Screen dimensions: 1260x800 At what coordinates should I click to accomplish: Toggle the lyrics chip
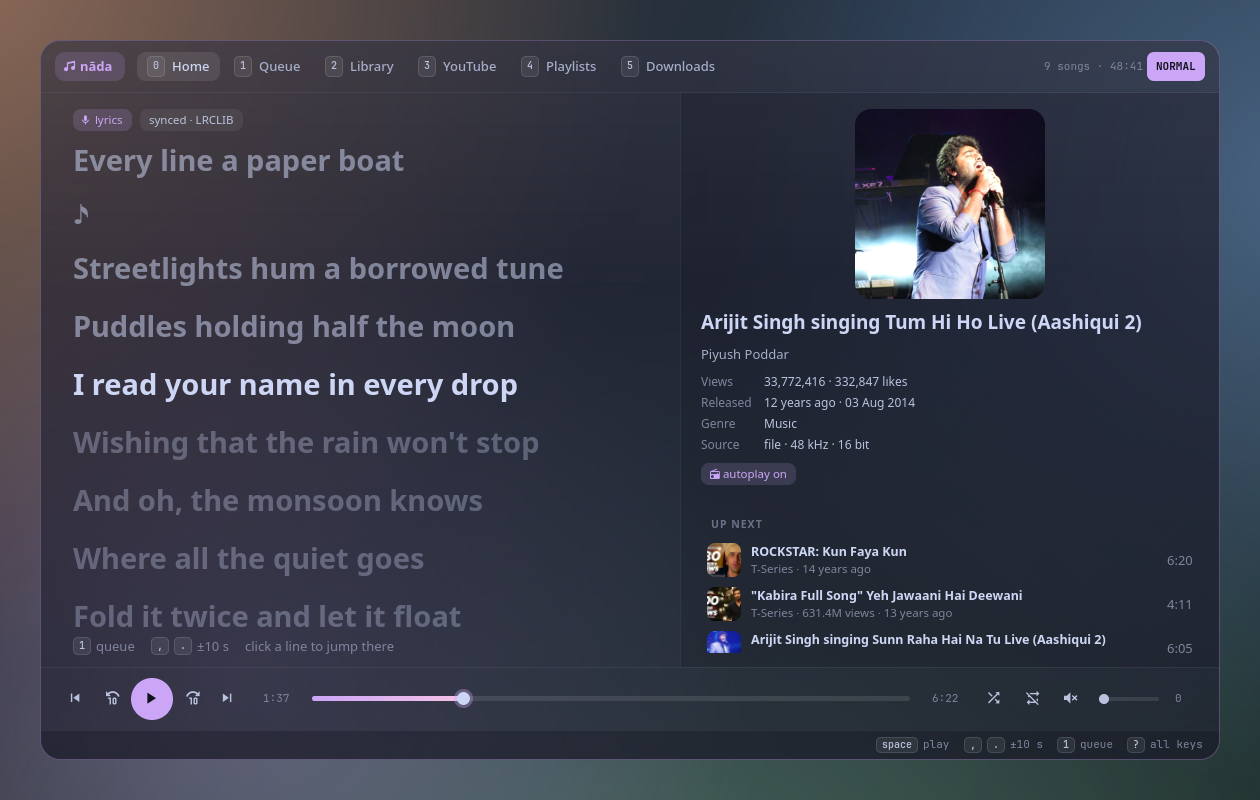coord(103,120)
